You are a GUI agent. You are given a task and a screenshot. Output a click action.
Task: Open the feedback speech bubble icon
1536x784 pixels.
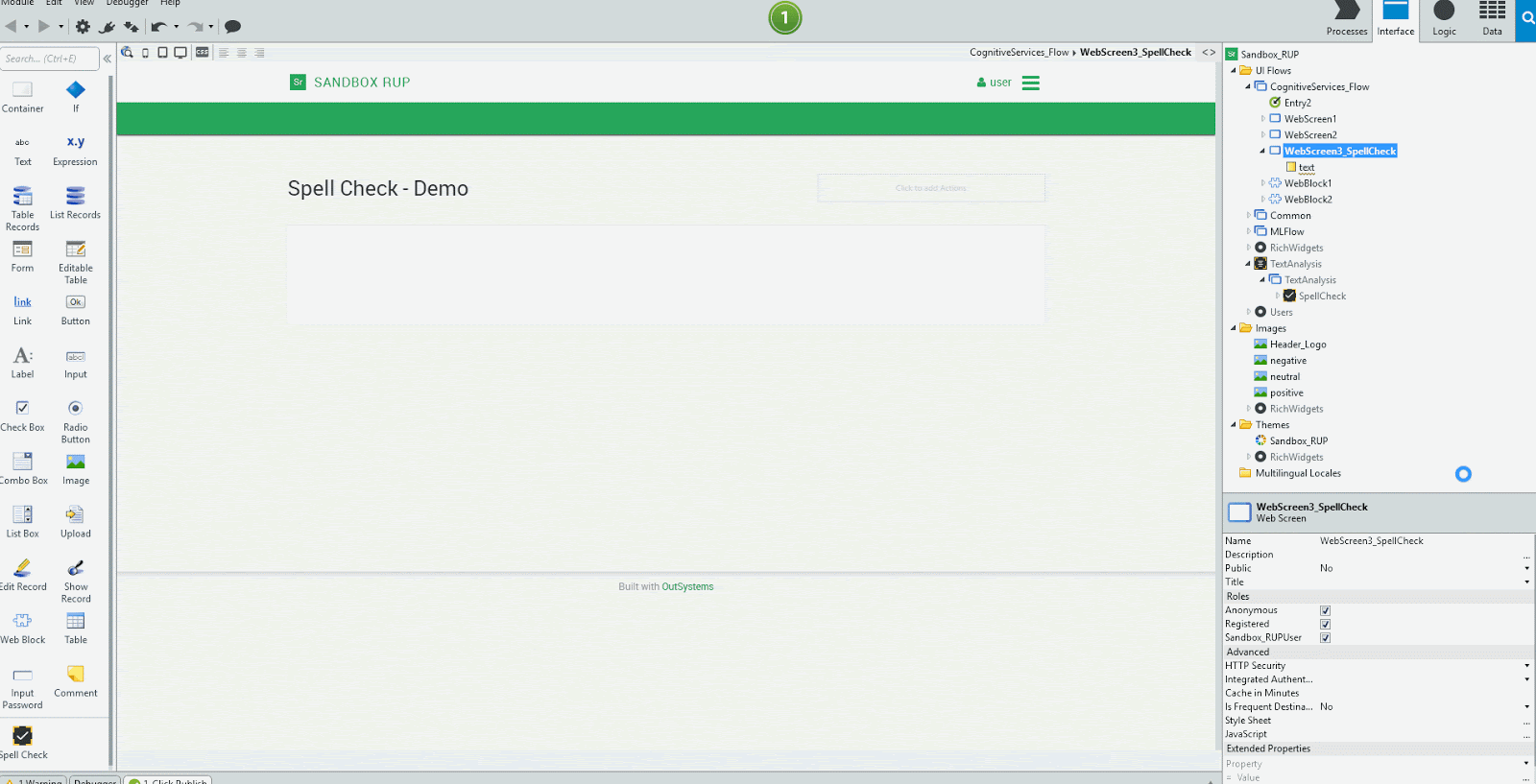click(232, 27)
